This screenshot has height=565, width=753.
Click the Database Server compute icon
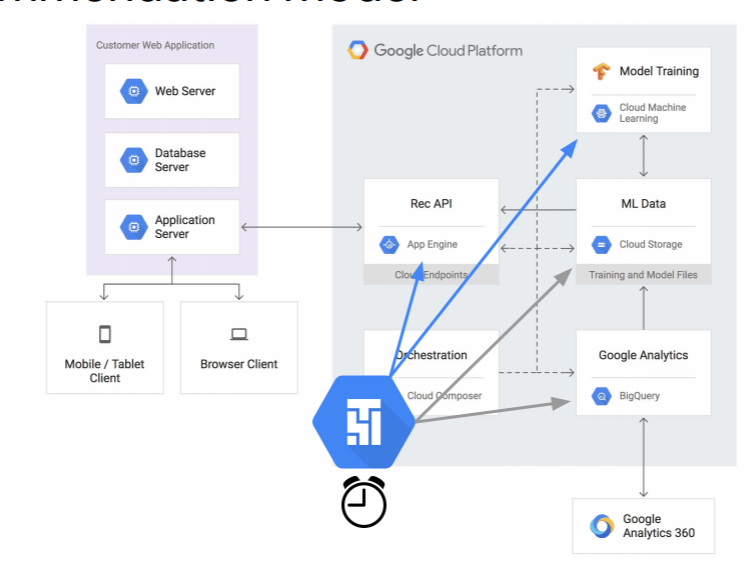point(134,160)
